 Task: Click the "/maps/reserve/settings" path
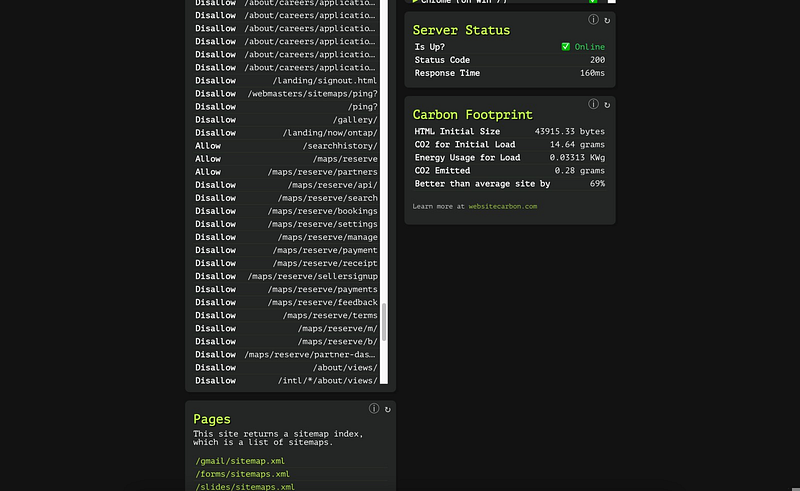point(322,224)
